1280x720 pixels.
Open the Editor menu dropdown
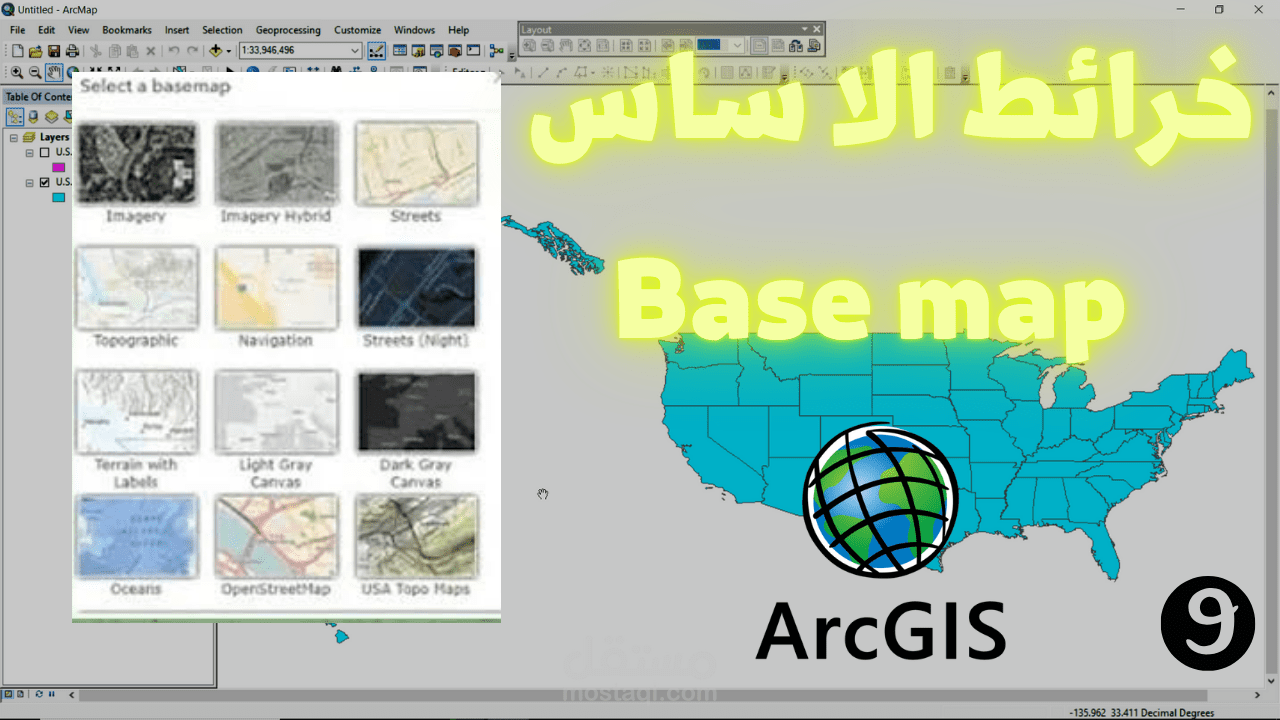(x=470, y=72)
